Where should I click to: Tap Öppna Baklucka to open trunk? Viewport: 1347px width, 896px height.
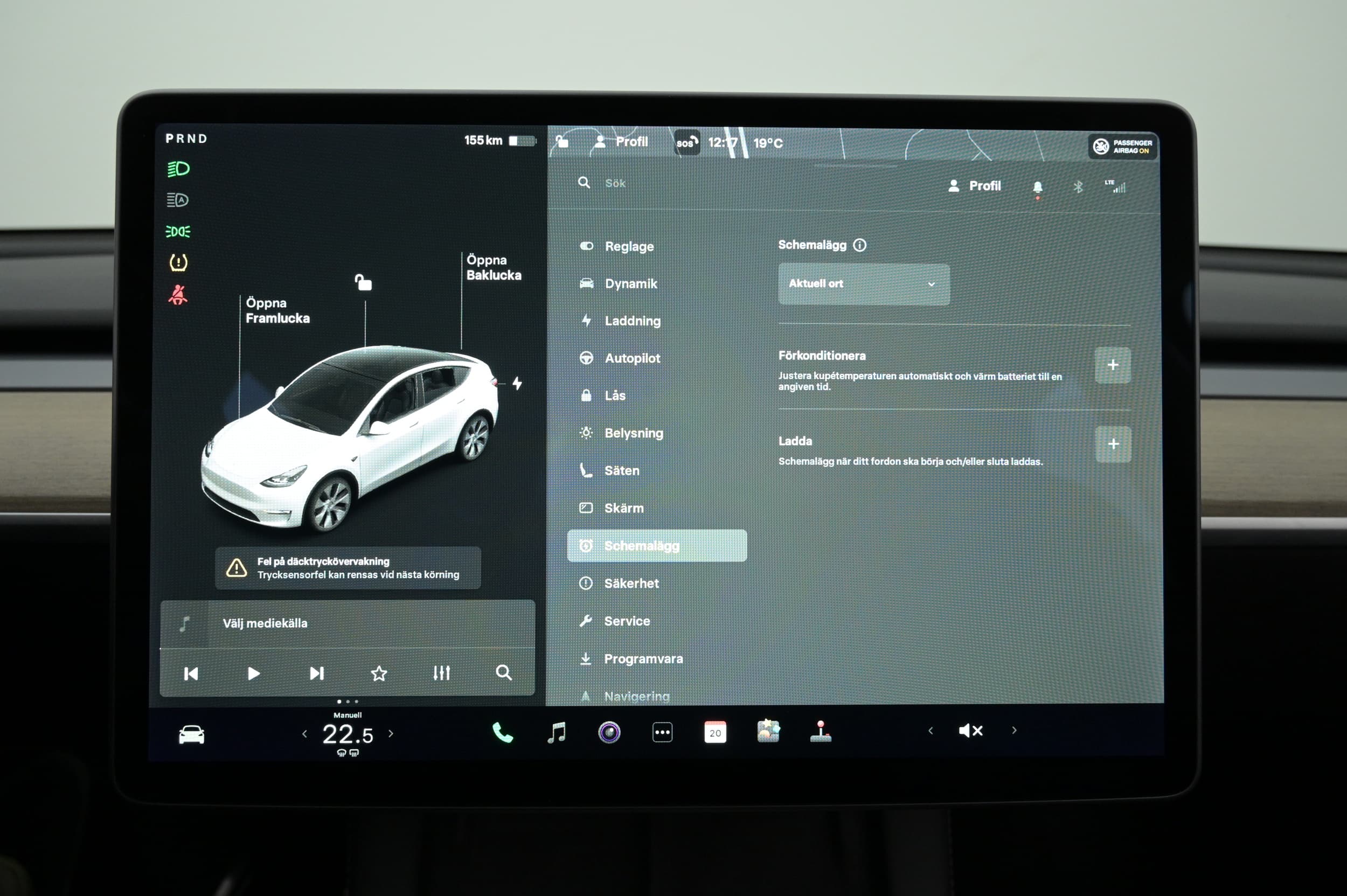[493, 267]
